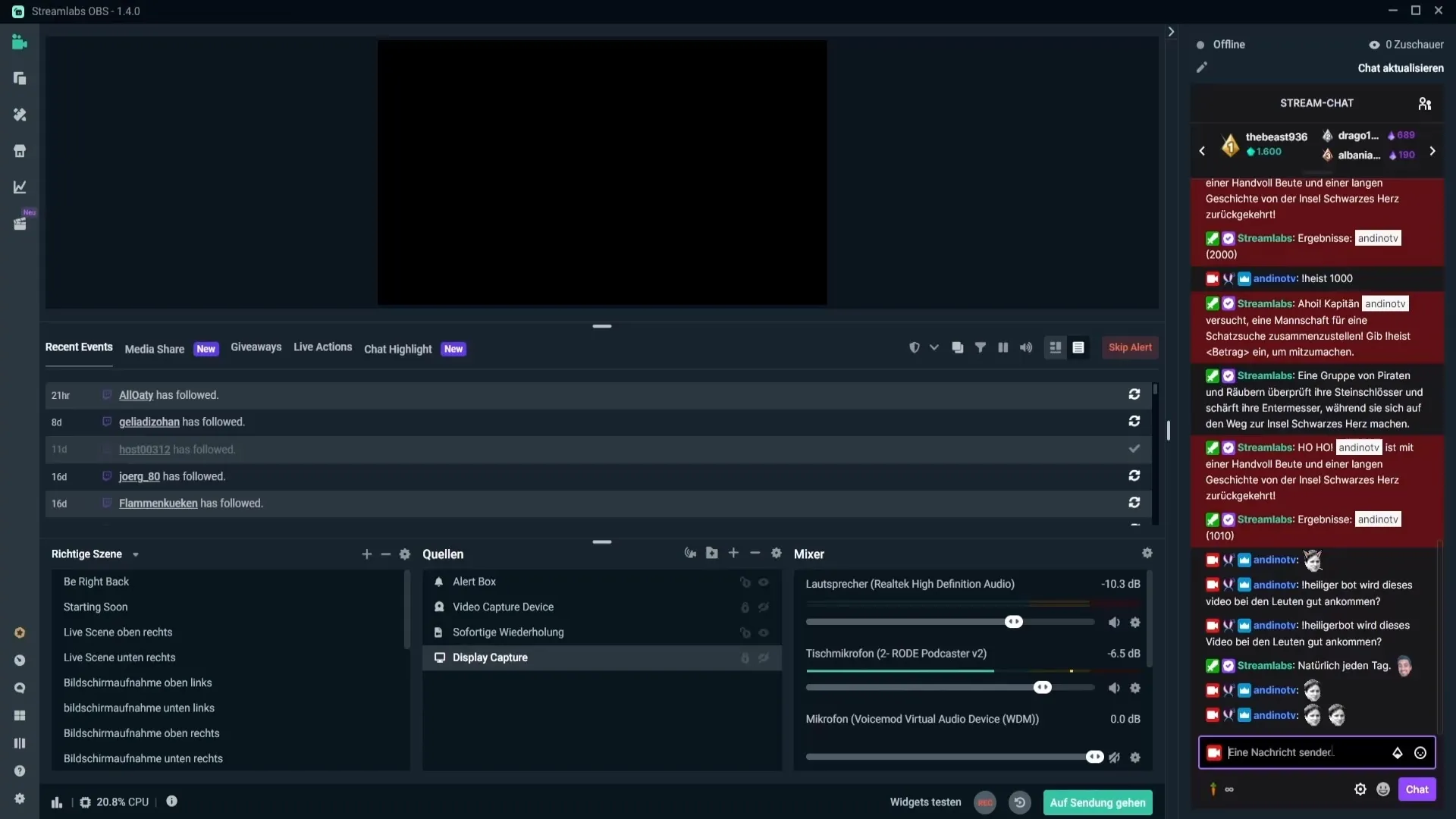This screenshot has height=819, width=1456.
Task: Click the alert filter icon in Recent Events
Action: point(980,348)
